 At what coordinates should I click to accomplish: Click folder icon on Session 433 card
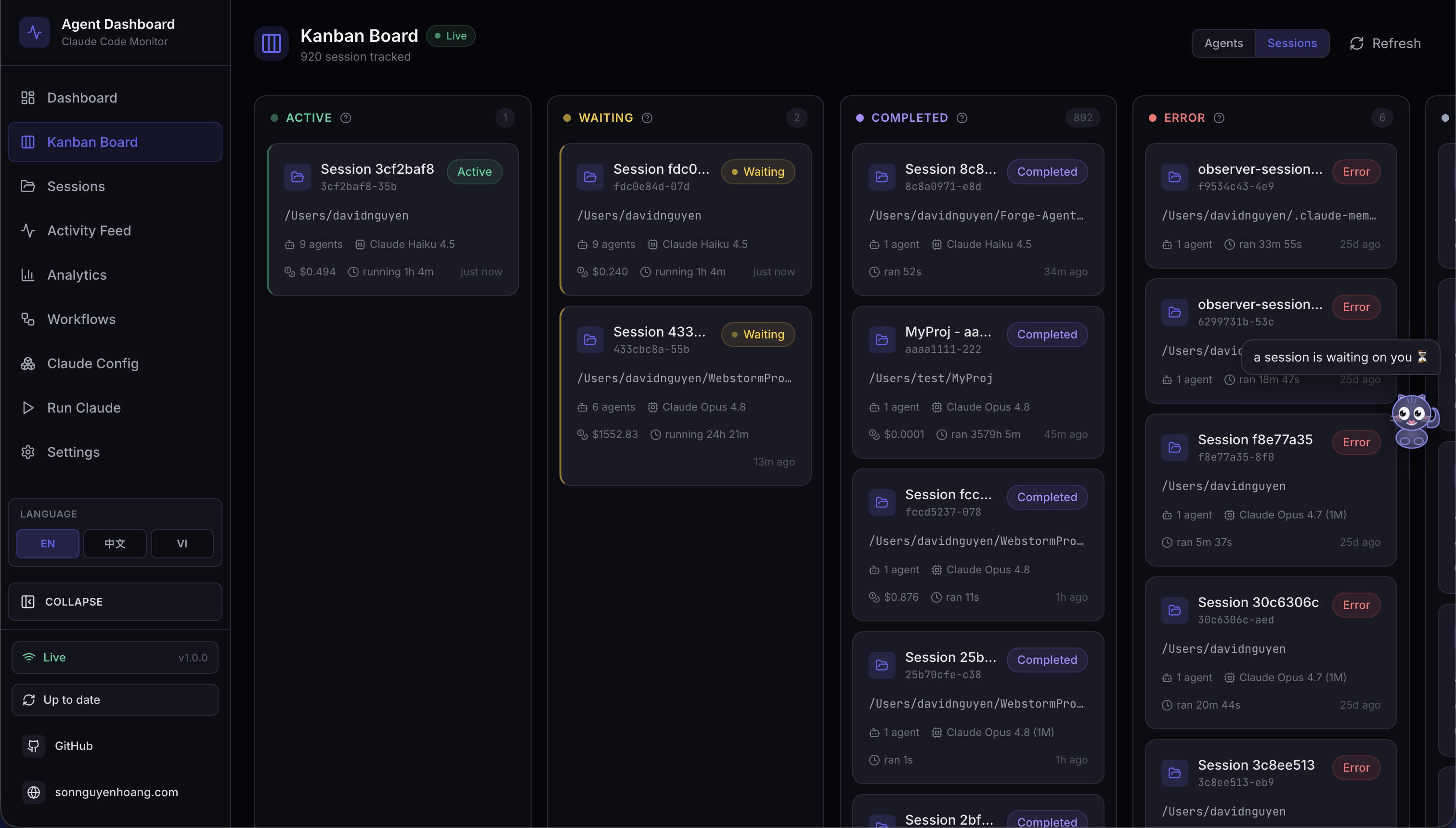(590, 339)
